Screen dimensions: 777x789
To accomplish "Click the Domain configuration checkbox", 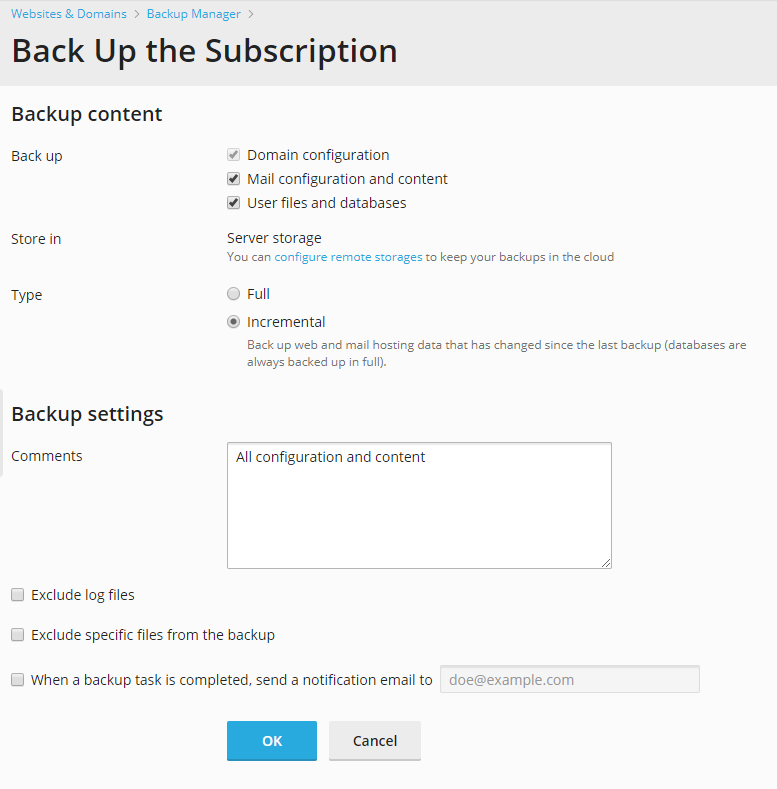I will pyautogui.click(x=233, y=155).
